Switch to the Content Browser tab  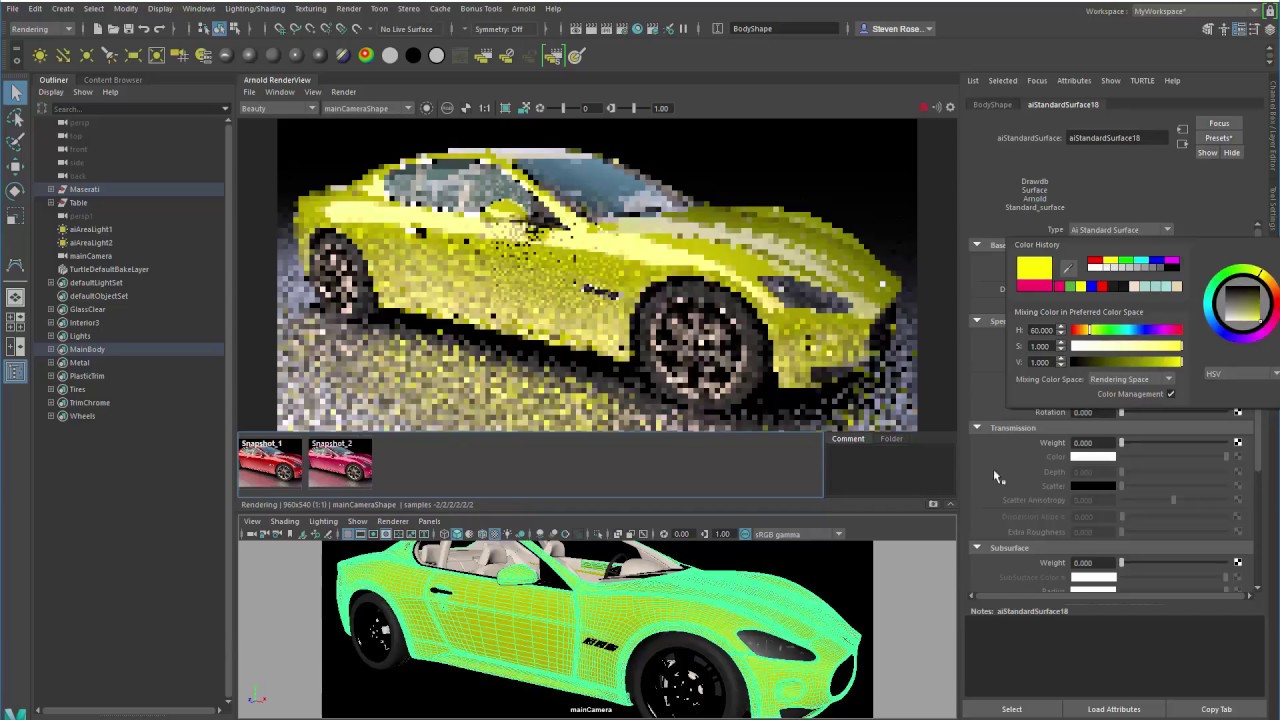[x=113, y=80]
